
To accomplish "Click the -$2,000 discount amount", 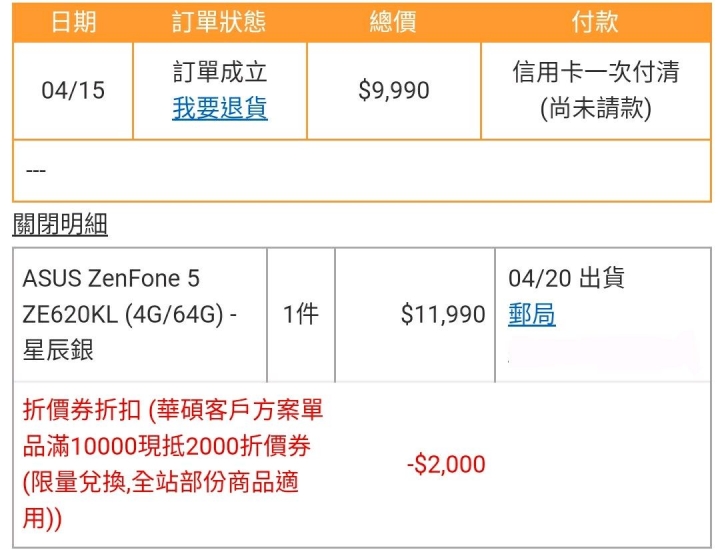I will 446,464.
